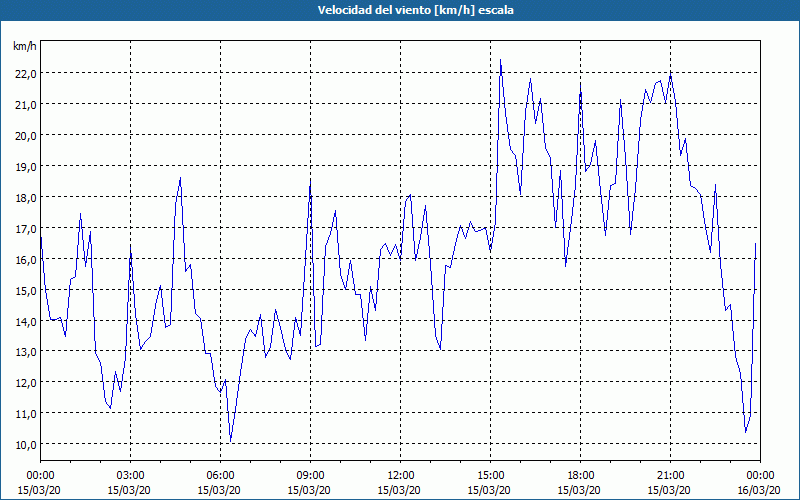This screenshot has height=500, width=800.
Task: Click the 06:00 time axis label
Action: pyautogui.click(x=220, y=476)
